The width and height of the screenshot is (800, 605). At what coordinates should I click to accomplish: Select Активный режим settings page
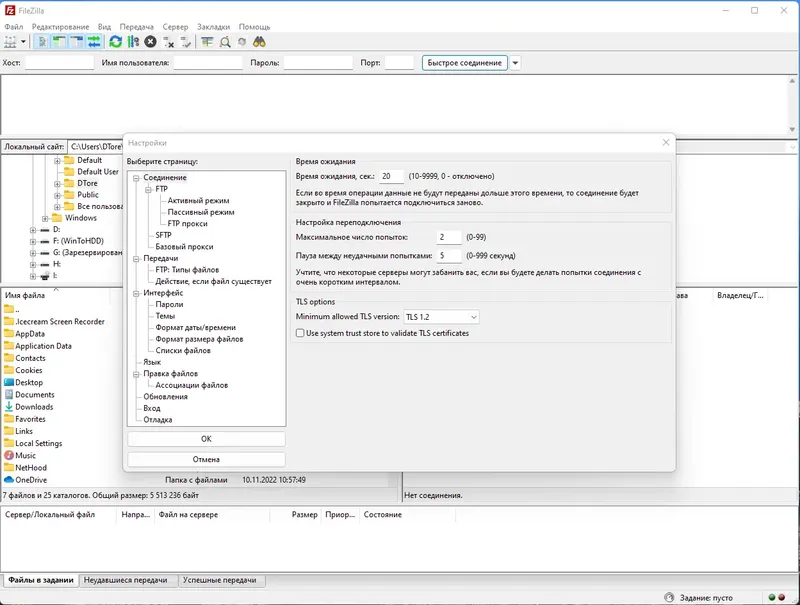(x=198, y=200)
